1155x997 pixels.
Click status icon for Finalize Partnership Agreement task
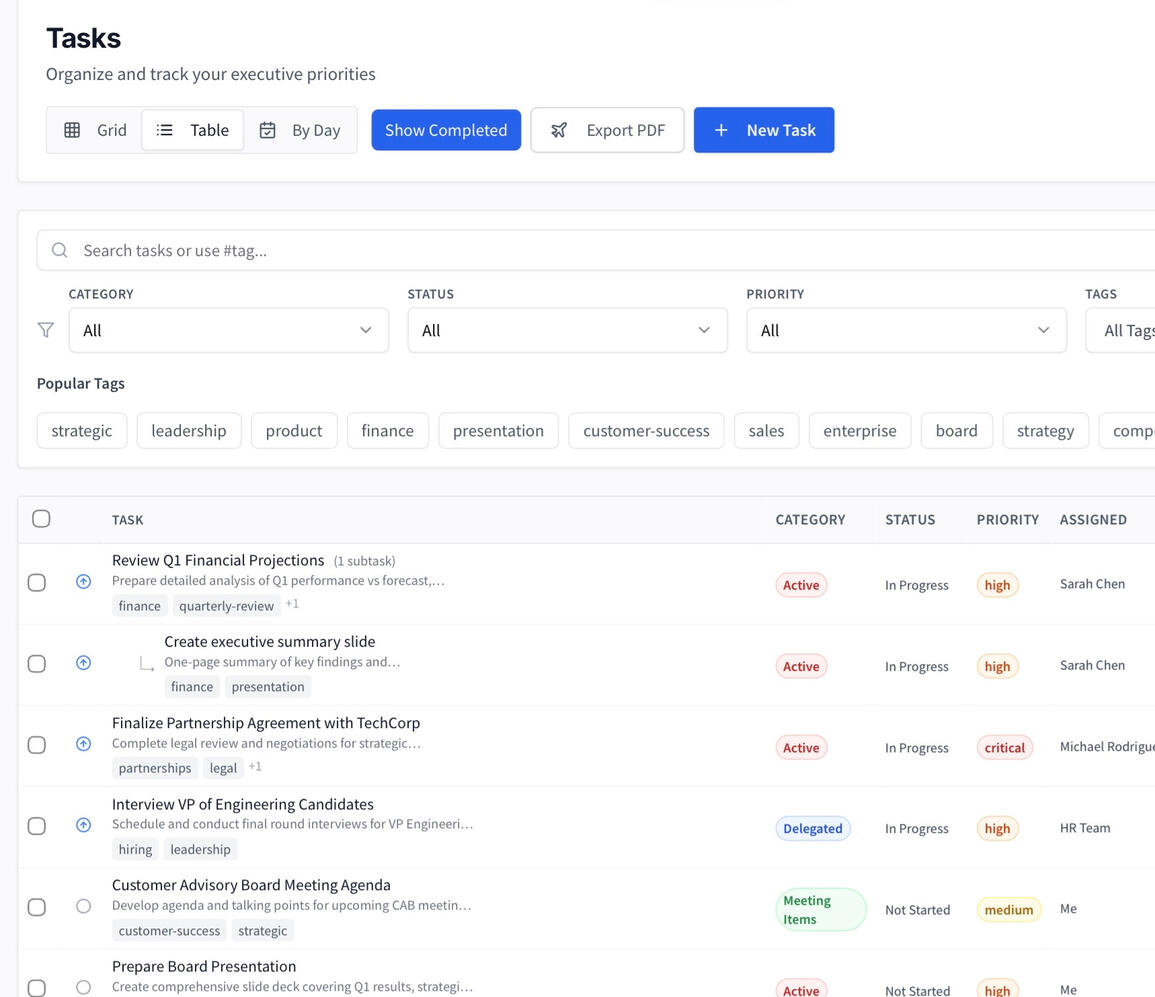pos(84,744)
